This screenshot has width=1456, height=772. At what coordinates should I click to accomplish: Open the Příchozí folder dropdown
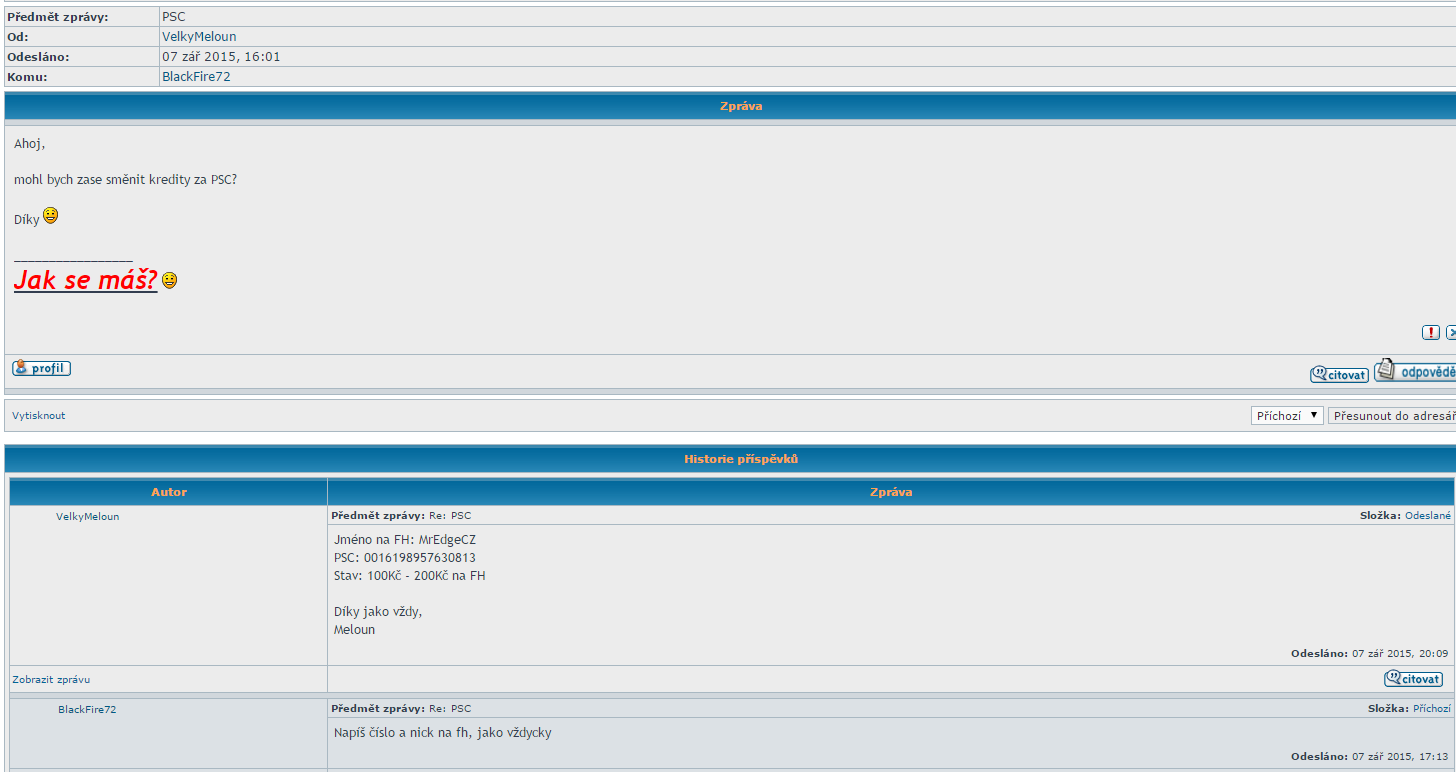[1287, 415]
